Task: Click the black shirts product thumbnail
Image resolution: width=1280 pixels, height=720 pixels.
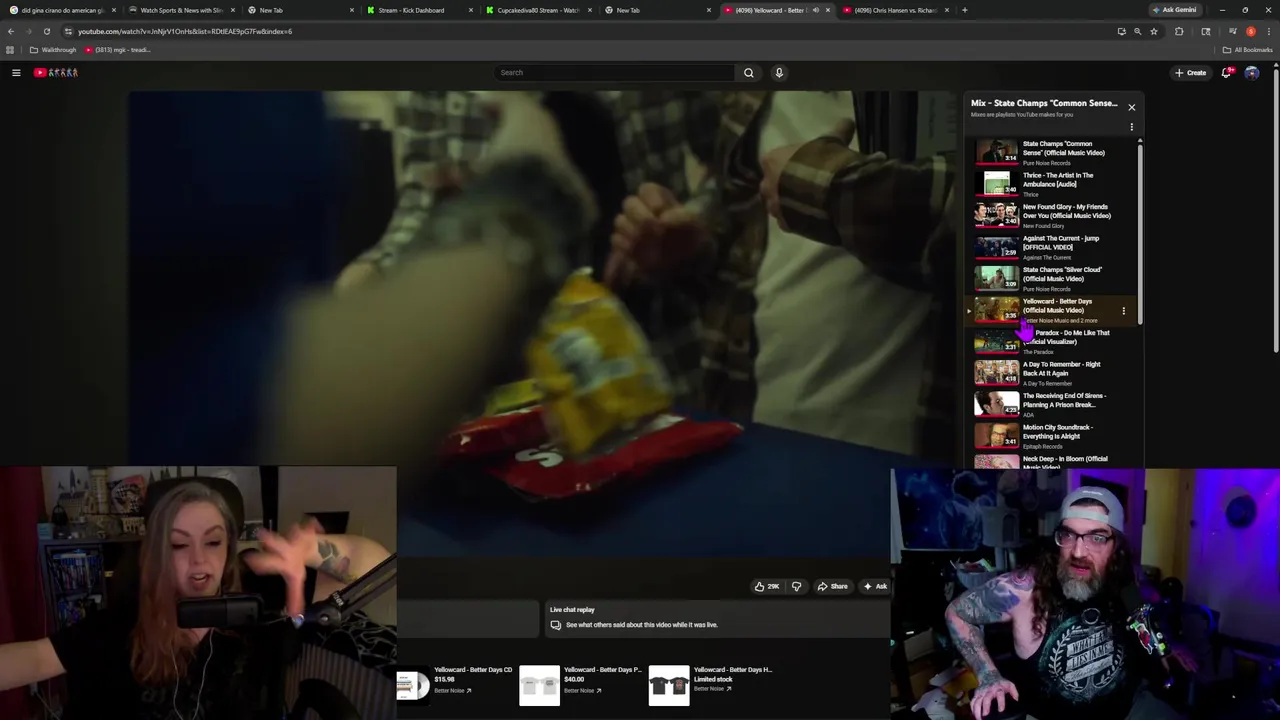Action: pos(669,685)
